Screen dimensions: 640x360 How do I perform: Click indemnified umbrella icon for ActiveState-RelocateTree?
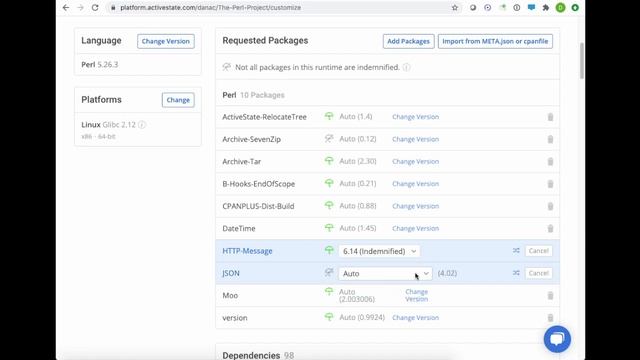pos(329,116)
